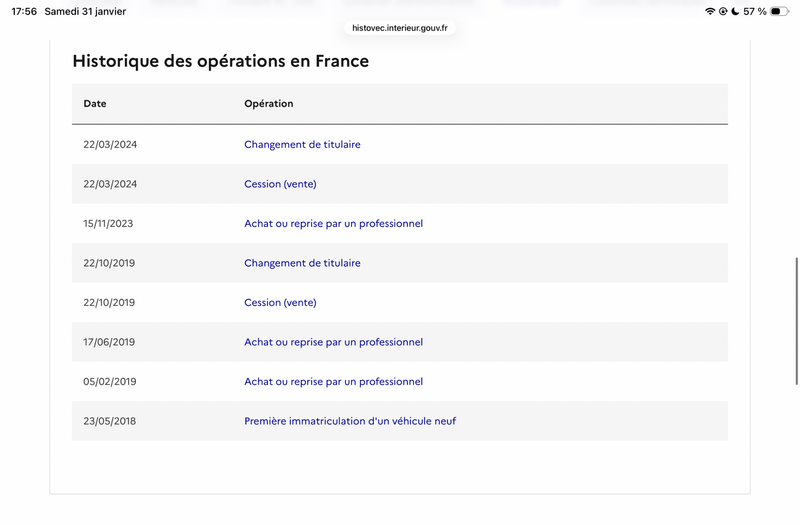Tap the rotation lock status icon
This screenshot has height=525, width=800.
point(723,11)
